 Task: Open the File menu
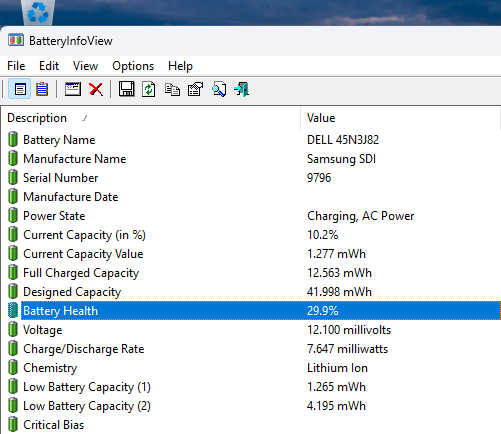[x=16, y=66]
